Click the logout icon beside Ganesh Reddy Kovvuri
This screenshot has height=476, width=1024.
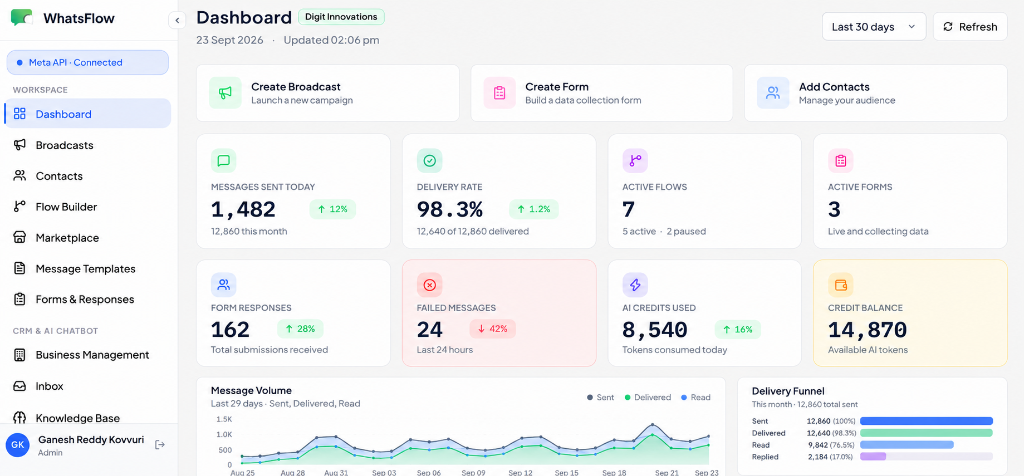pyautogui.click(x=160, y=445)
